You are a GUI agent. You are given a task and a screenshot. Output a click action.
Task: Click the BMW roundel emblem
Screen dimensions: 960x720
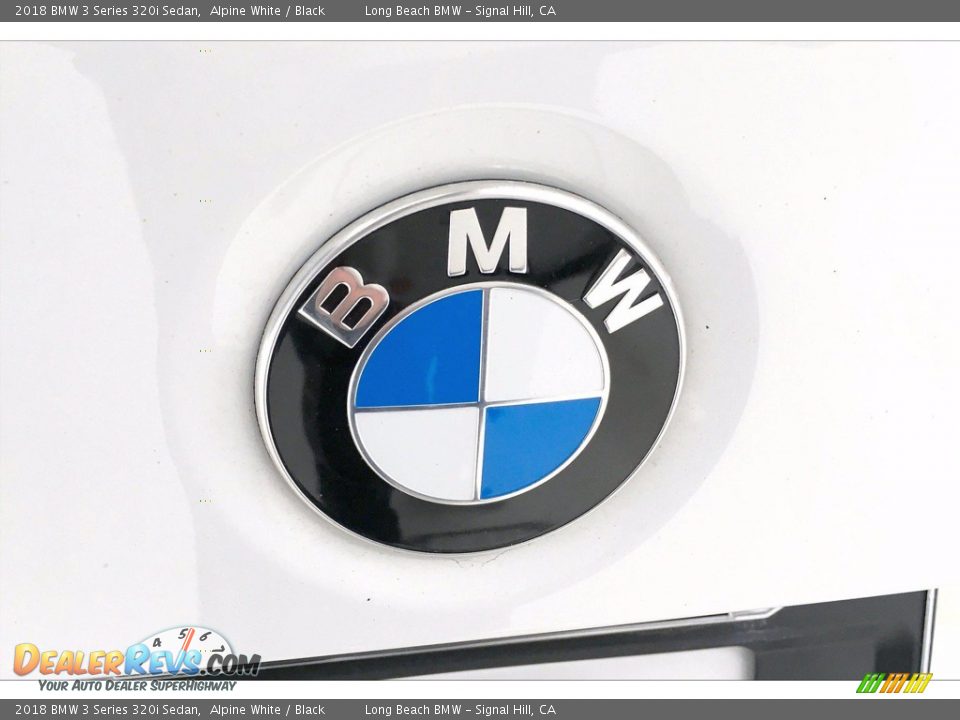pyautogui.click(x=470, y=366)
